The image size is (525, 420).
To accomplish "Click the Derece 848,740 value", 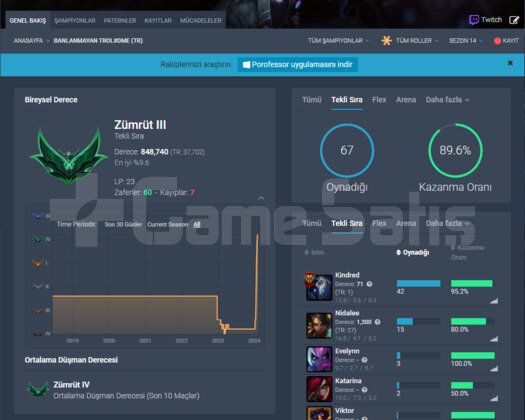I will [x=154, y=152].
